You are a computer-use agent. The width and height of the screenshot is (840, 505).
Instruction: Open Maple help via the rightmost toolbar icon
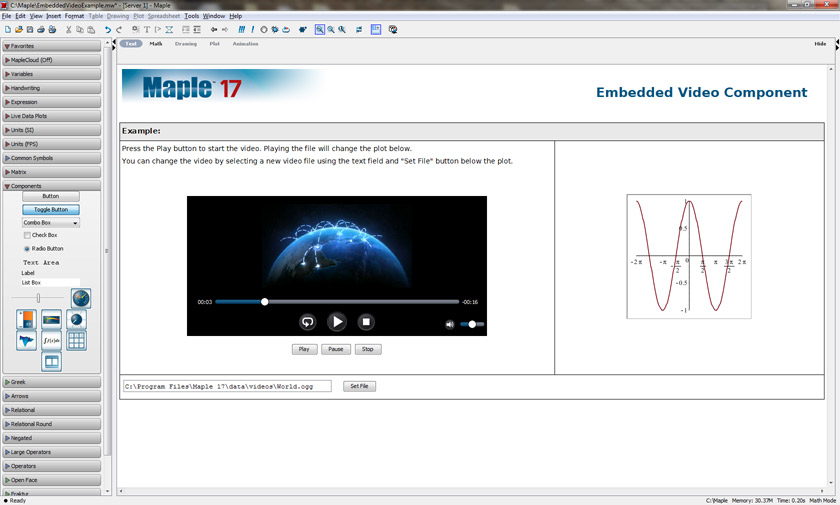[x=393, y=29]
